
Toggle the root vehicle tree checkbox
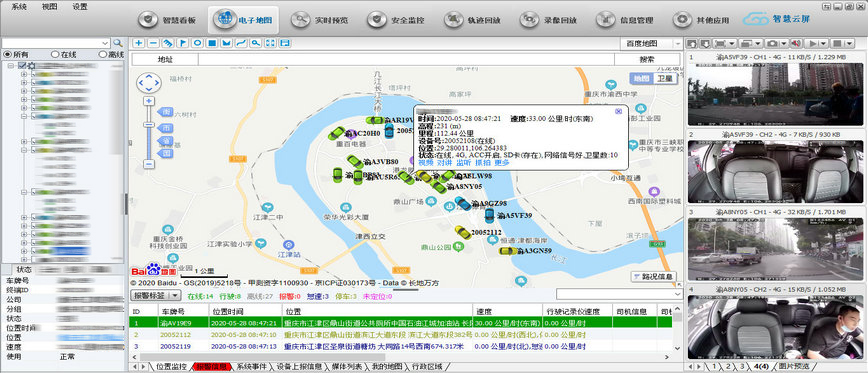(22, 65)
